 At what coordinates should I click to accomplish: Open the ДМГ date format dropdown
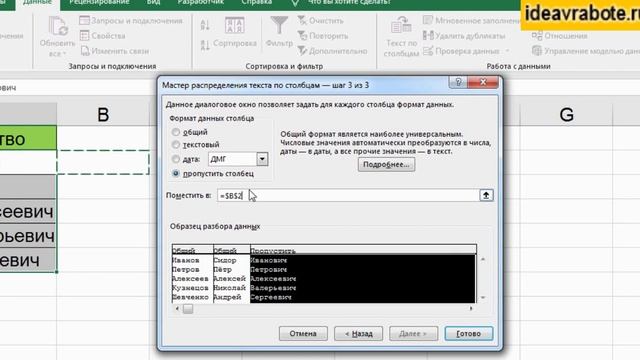[x=262, y=159]
